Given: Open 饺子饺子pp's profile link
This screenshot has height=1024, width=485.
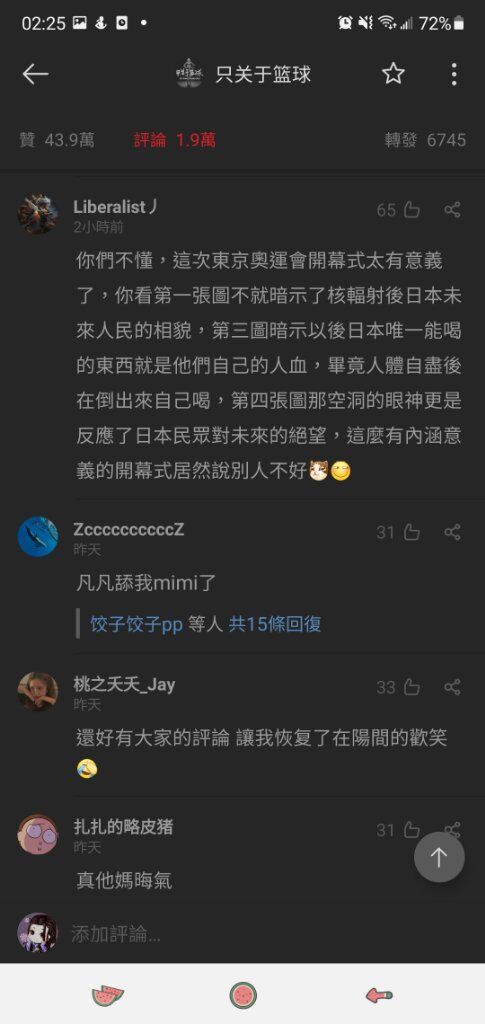Looking at the screenshot, I should click(136, 624).
